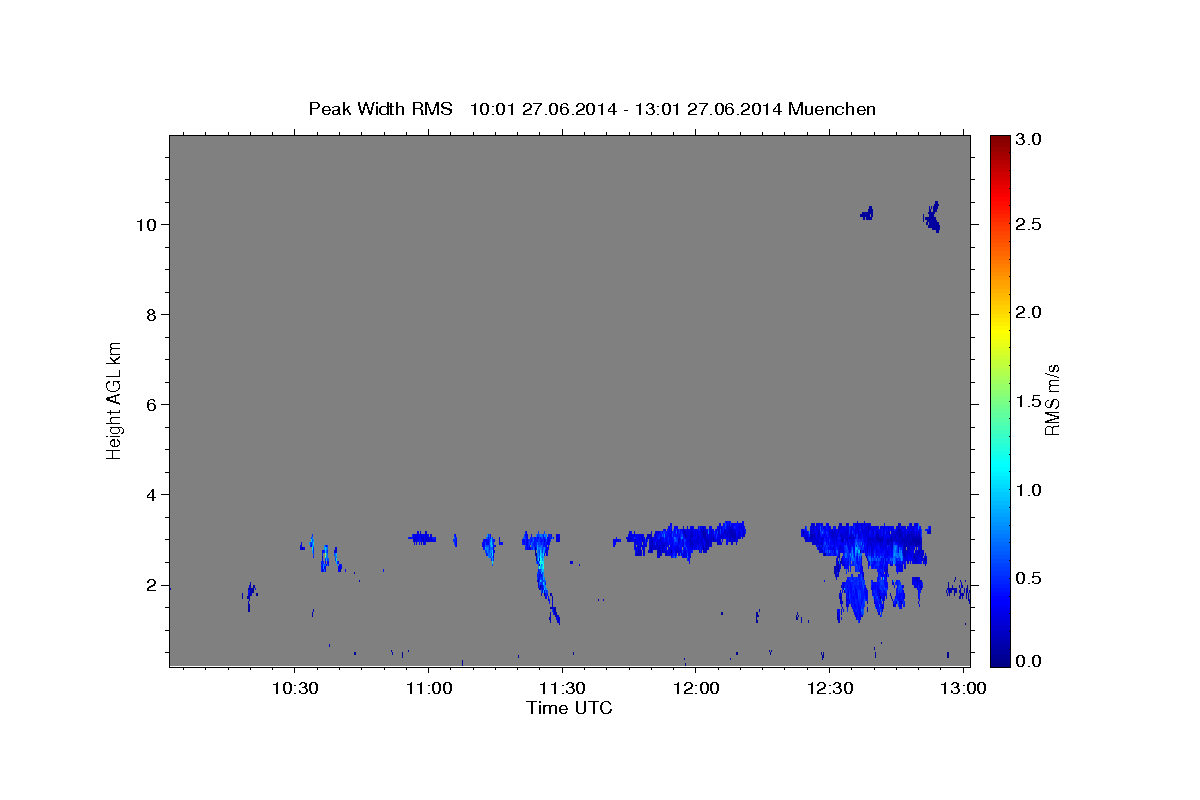1200x800 pixels.
Task: Pick the green middle of the colorbar
Action: pyautogui.click(x=1000, y=400)
